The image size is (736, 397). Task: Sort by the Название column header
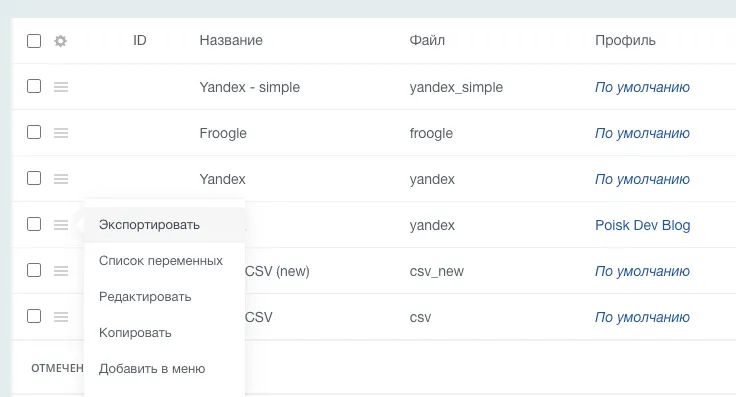pos(231,40)
